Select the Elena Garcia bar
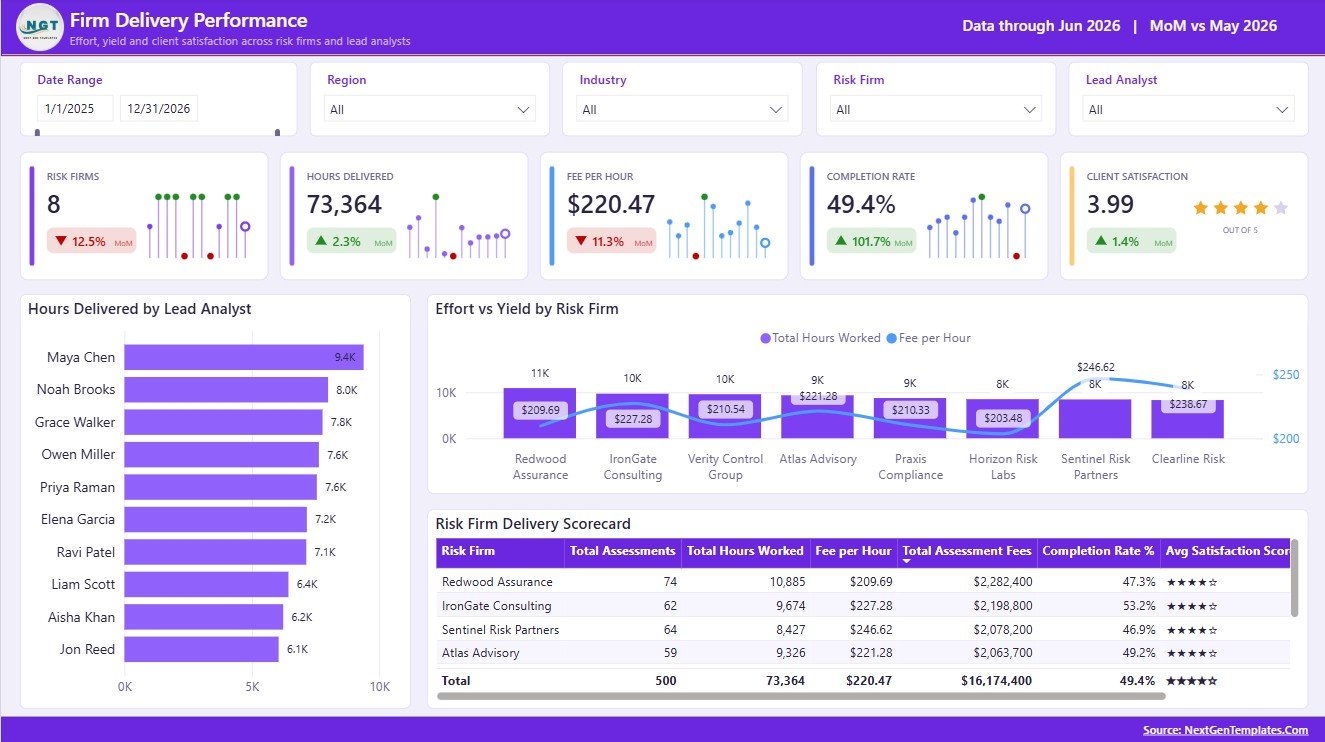The height and width of the screenshot is (742, 1325). tap(216, 519)
